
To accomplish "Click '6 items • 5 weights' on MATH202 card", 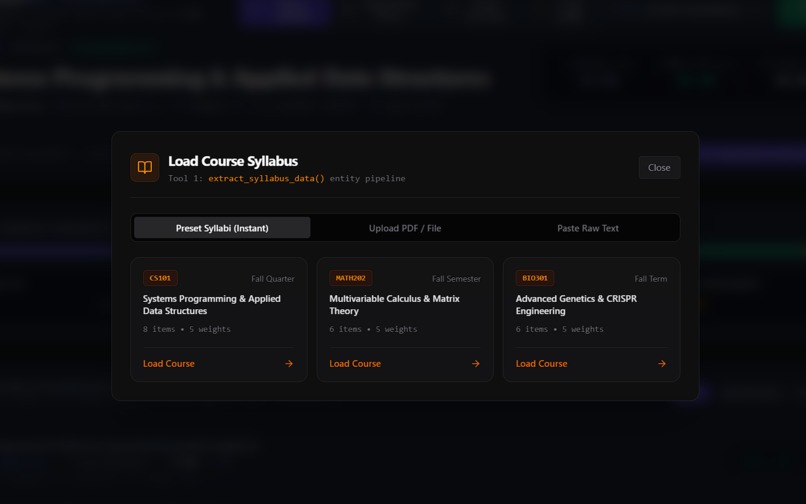I will point(373,329).
